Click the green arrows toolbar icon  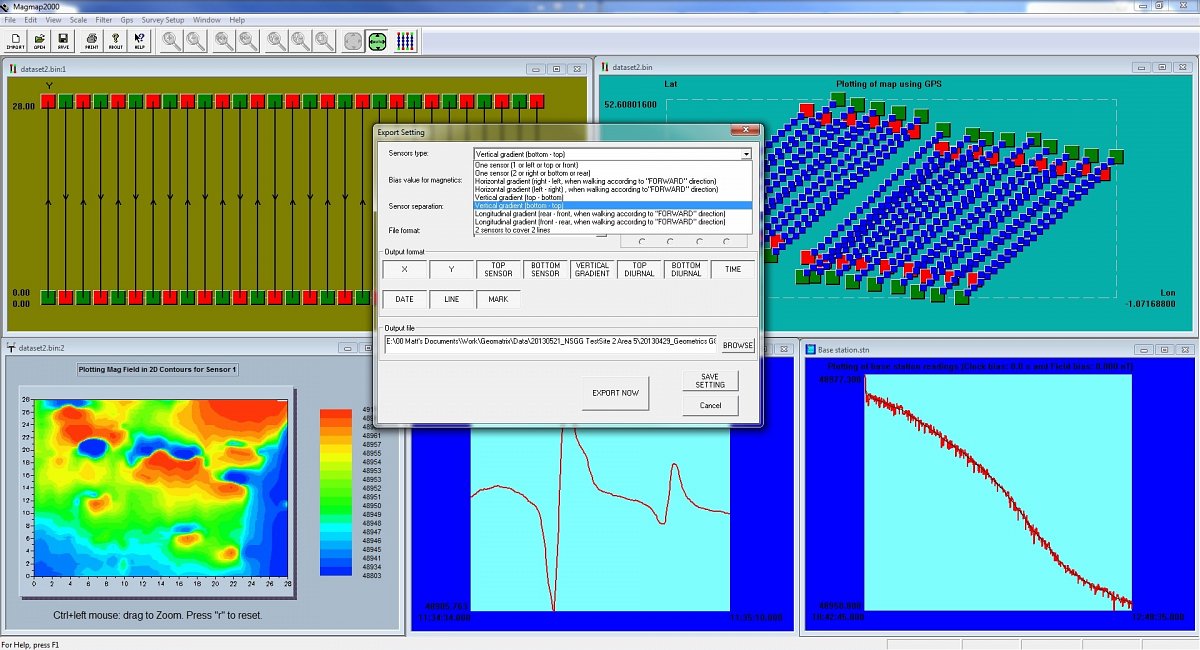tap(378, 41)
